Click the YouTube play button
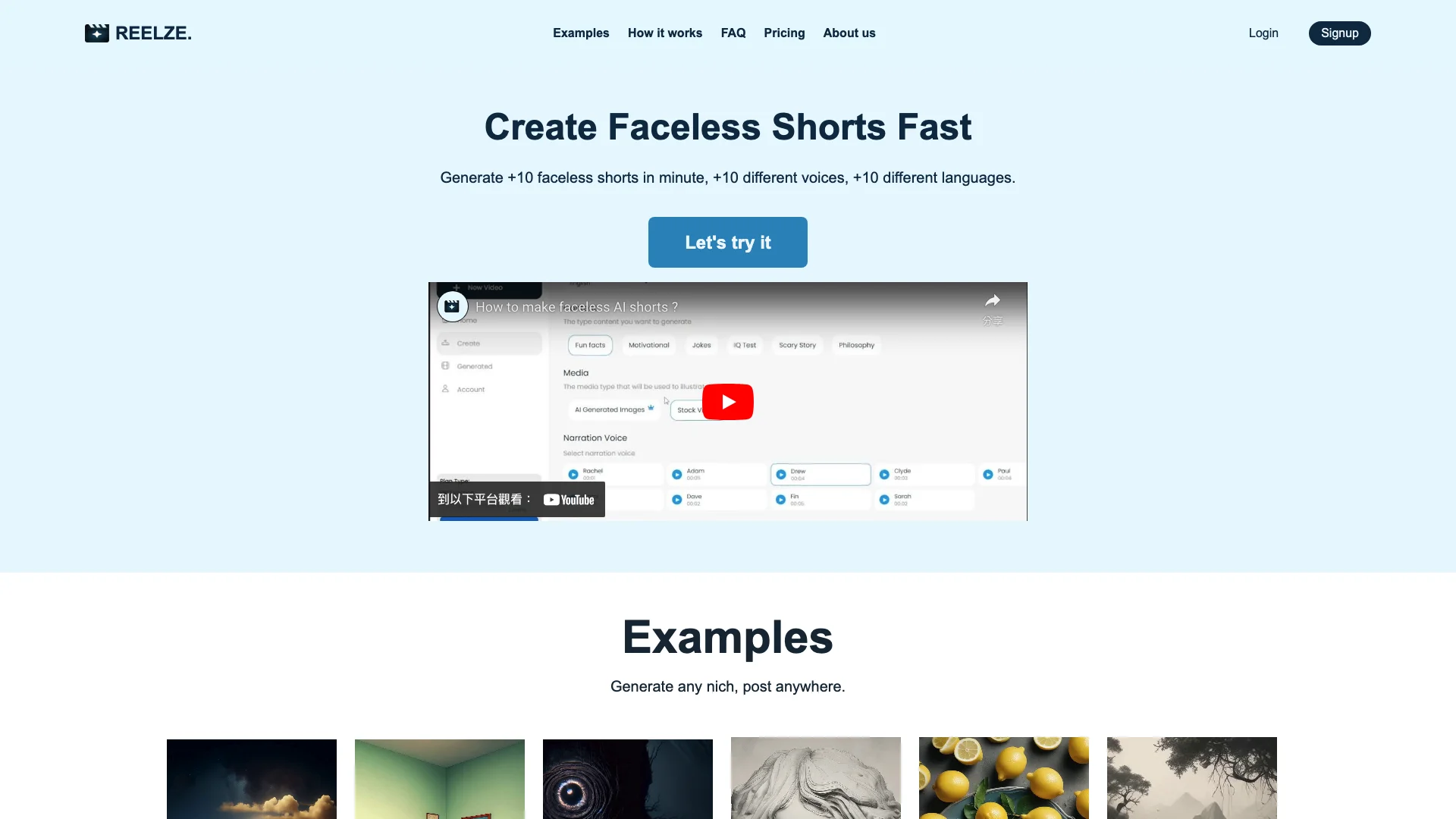1456x819 pixels. click(x=728, y=401)
